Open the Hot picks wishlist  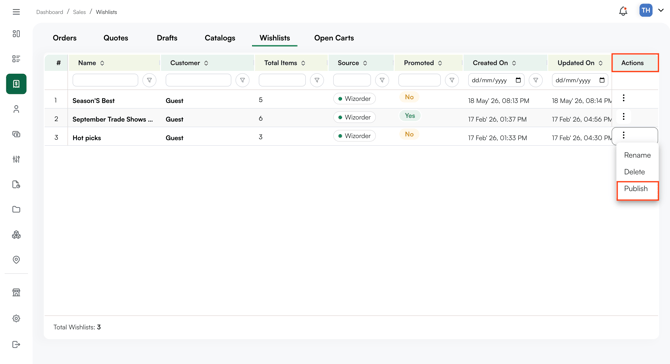click(87, 138)
